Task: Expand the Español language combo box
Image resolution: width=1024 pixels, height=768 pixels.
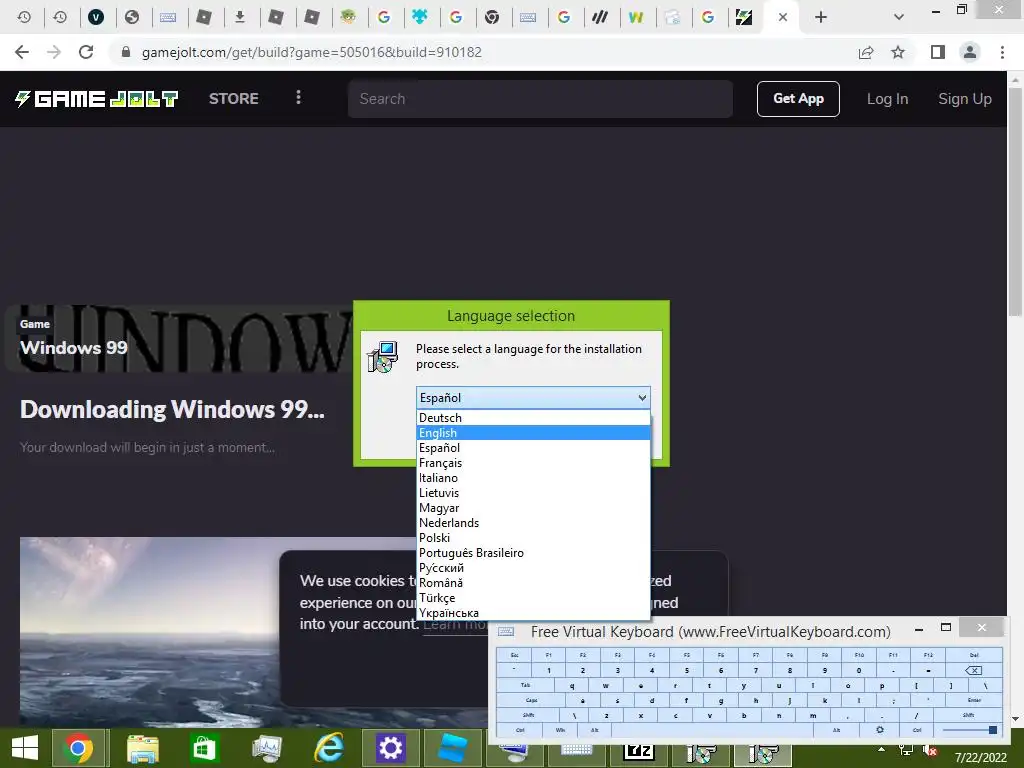Action: point(534,398)
